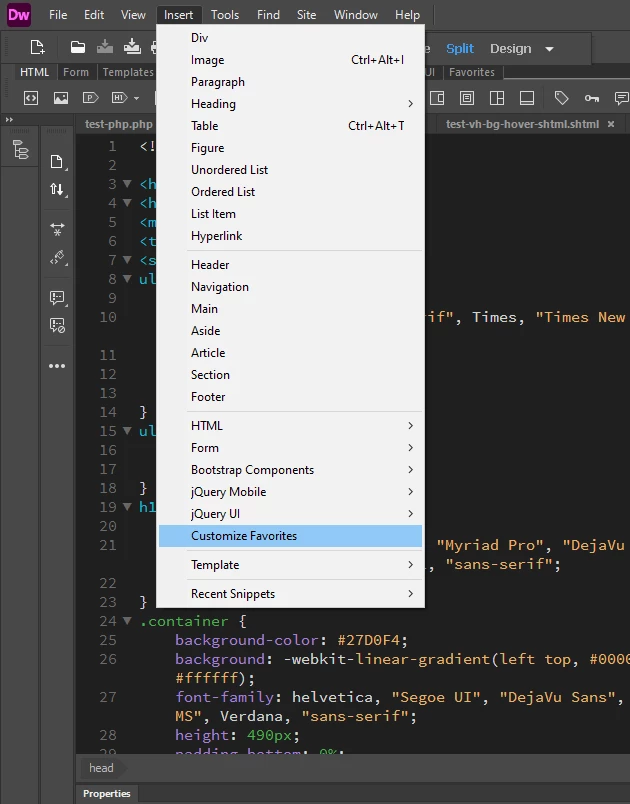This screenshot has width=630, height=804.
Task: Click the File Management arrows icon
Action: click(x=57, y=190)
